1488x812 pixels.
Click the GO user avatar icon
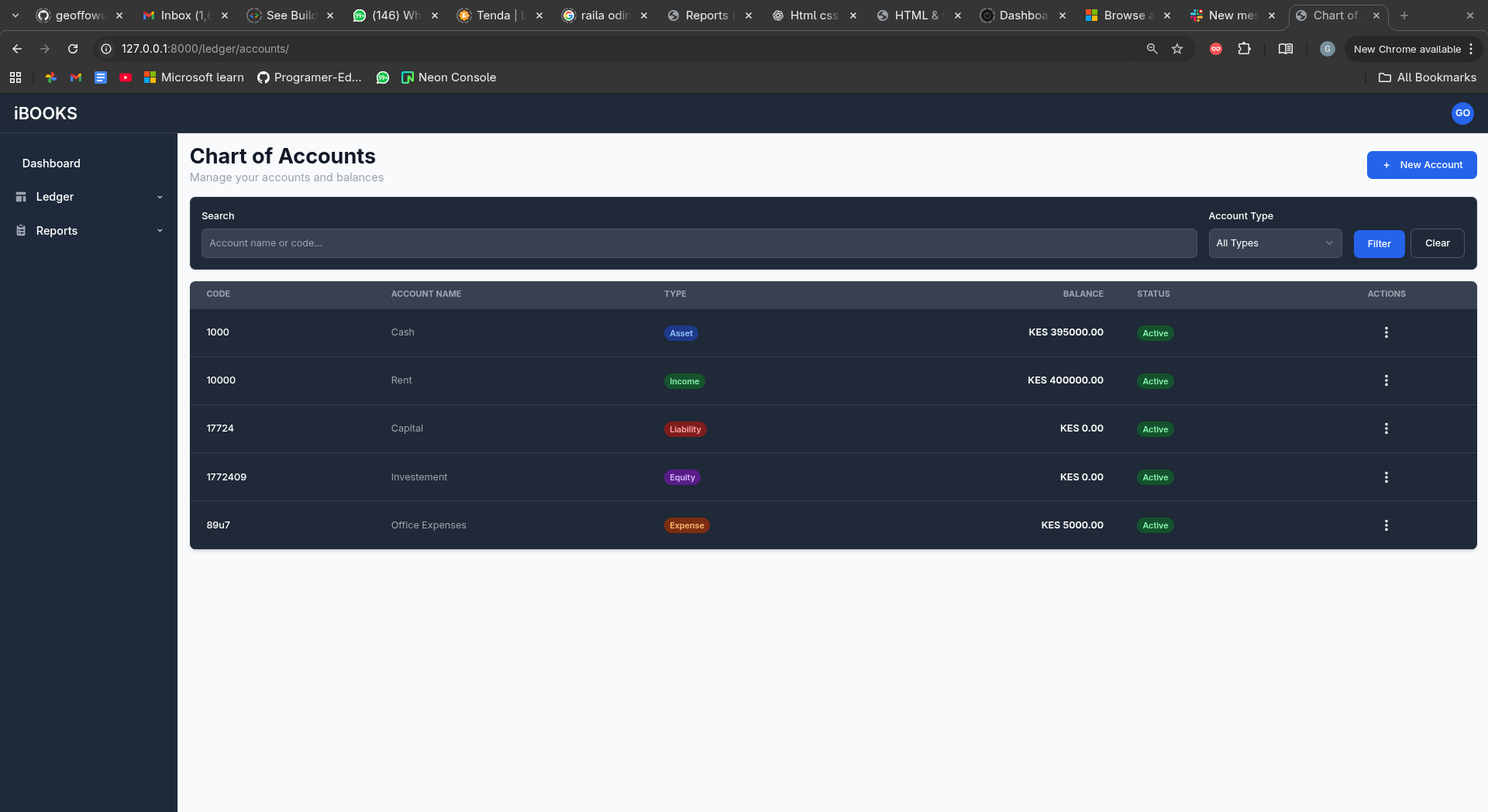coord(1462,113)
